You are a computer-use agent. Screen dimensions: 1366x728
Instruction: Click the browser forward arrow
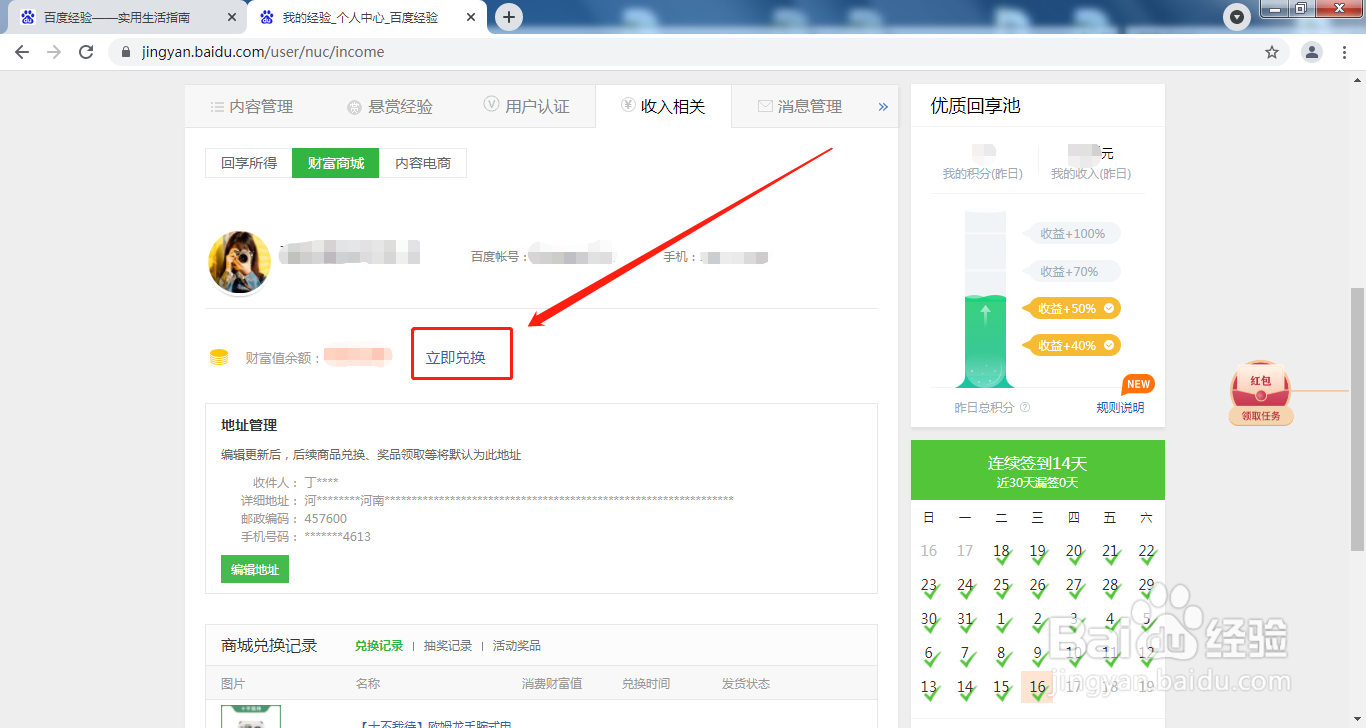(54, 52)
